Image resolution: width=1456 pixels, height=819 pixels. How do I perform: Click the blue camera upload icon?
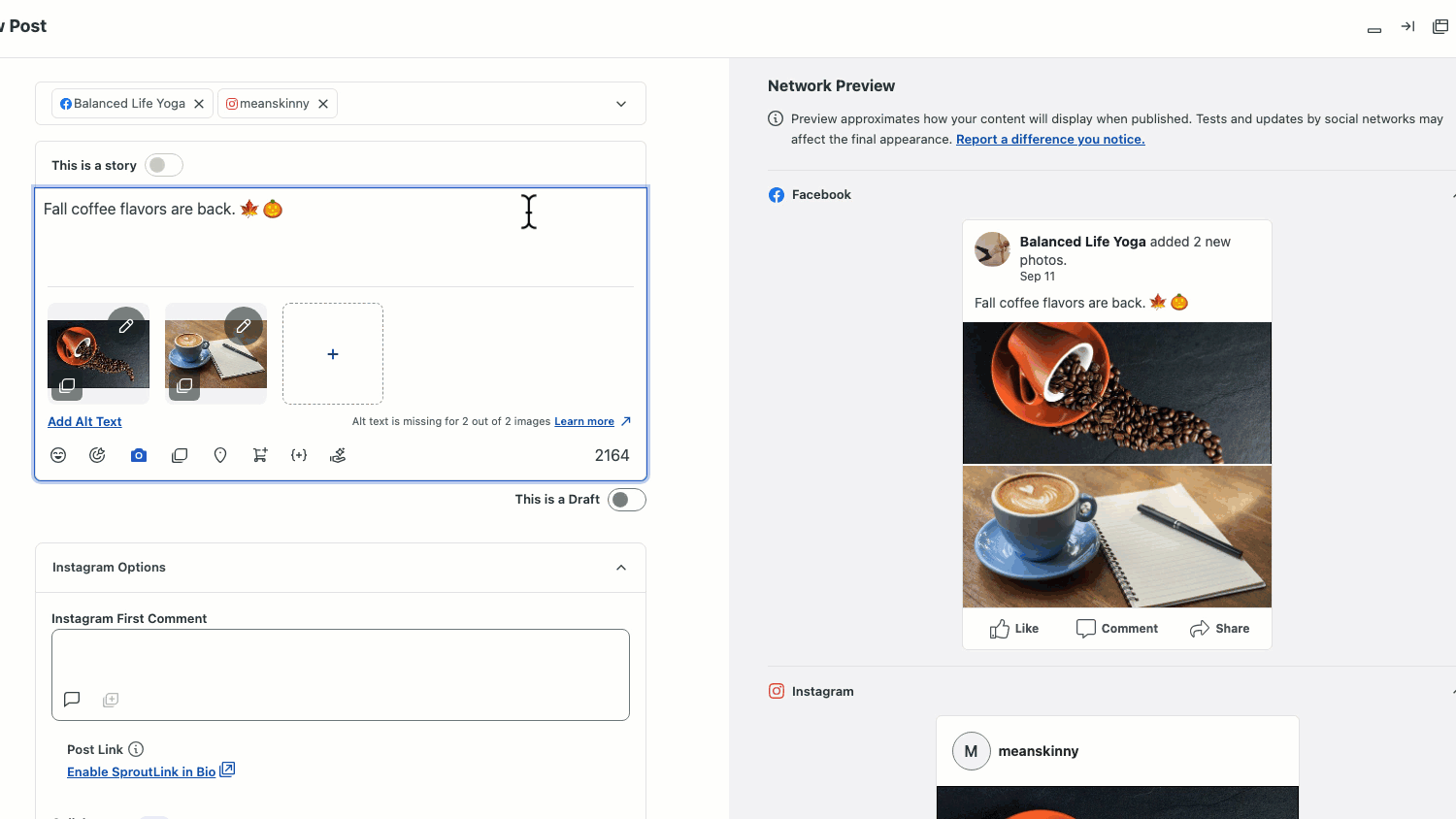(139, 455)
